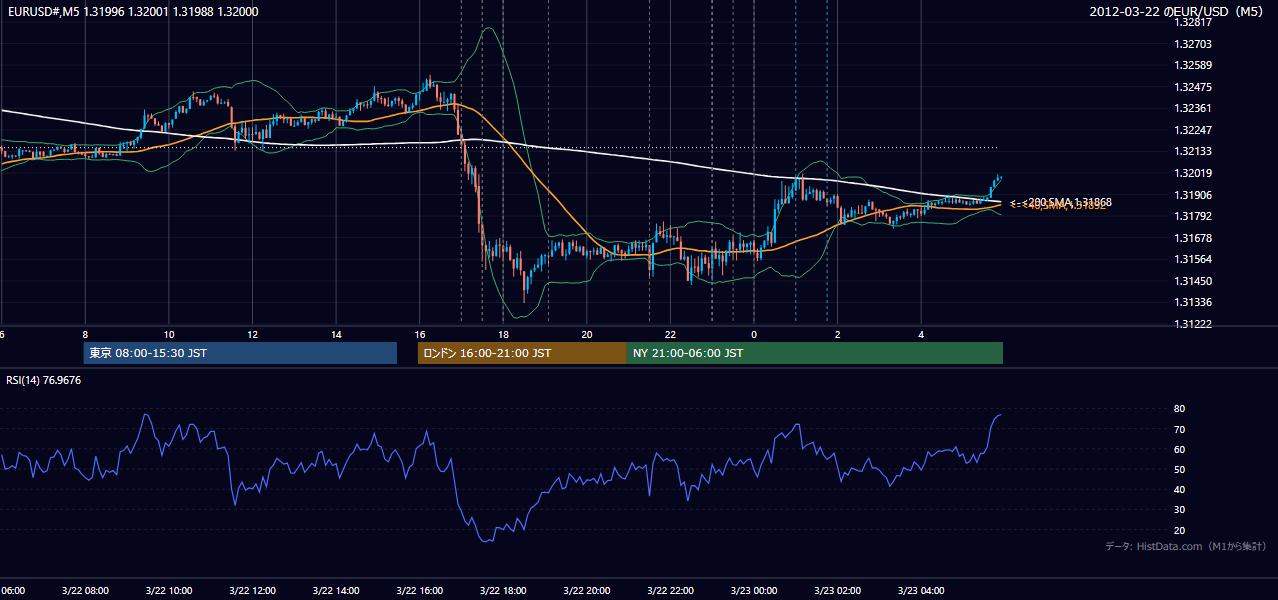Click RSI scale label 40
Screen dimensions: 1278x600
[x=1180, y=489]
